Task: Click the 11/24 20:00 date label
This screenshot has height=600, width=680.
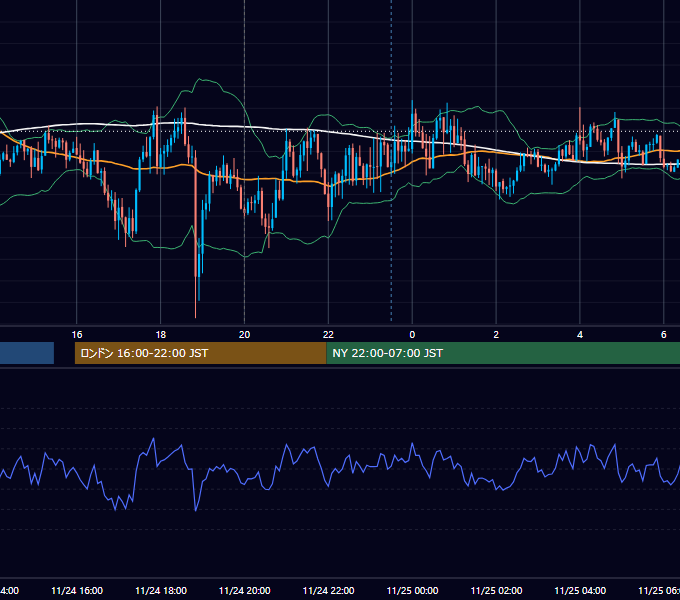Action: click(245, 590)
